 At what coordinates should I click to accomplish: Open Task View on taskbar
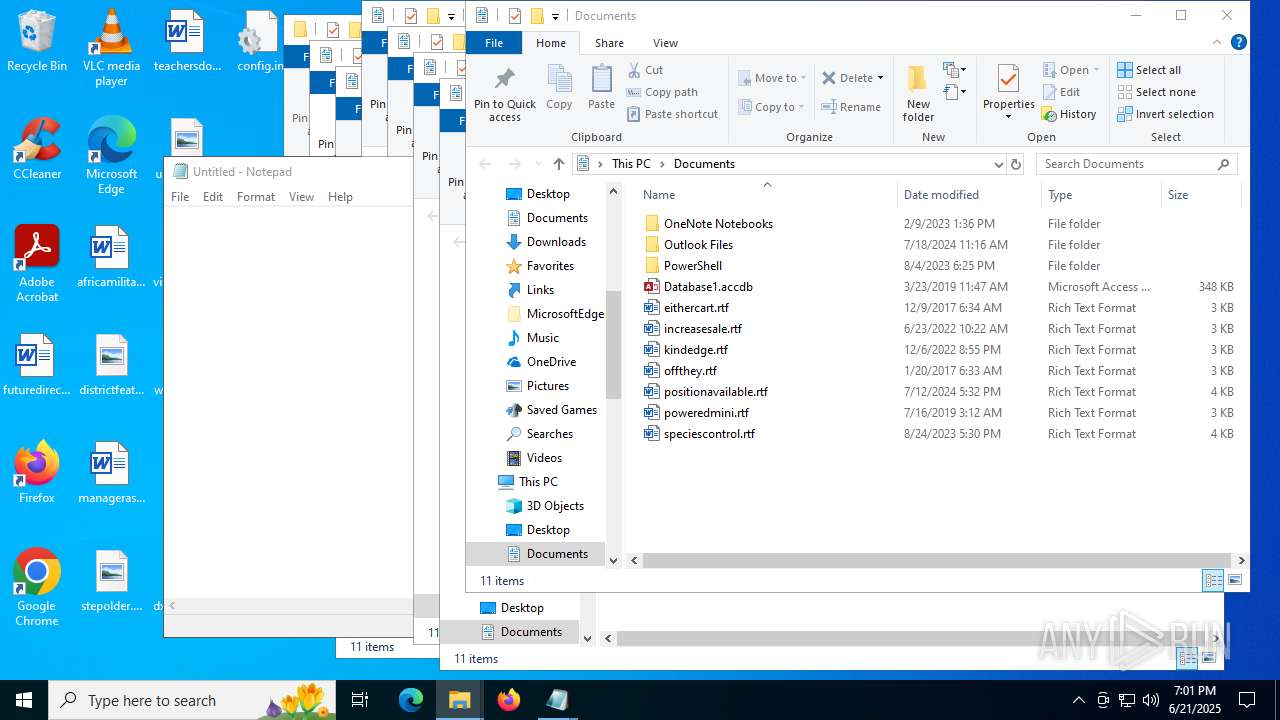[360, 700]
